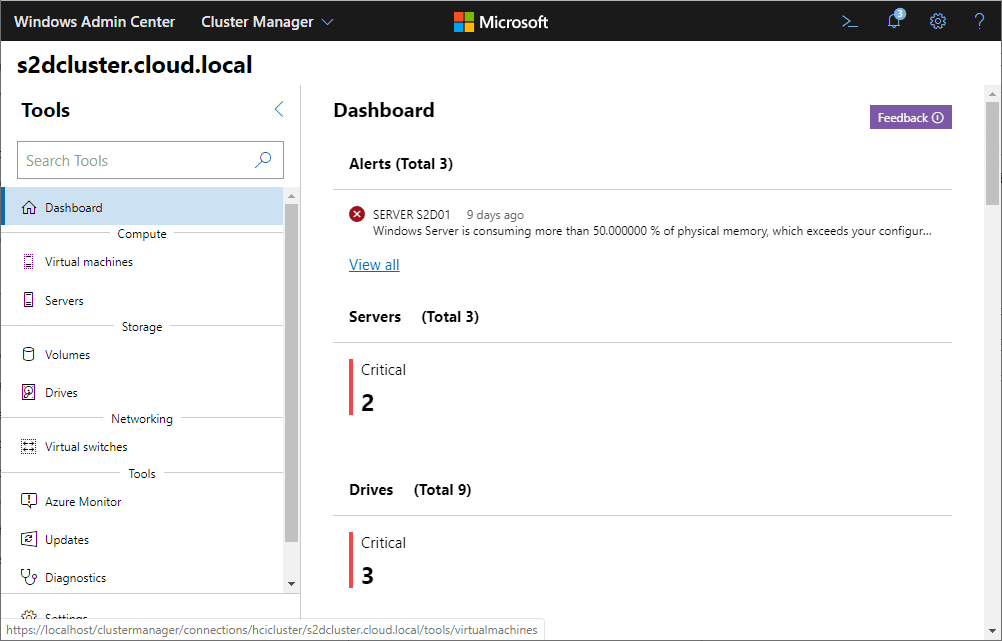Click the Virtual machines icon in sidebar
Viewport: 1002px width, 641px height.
pos(28,262)
